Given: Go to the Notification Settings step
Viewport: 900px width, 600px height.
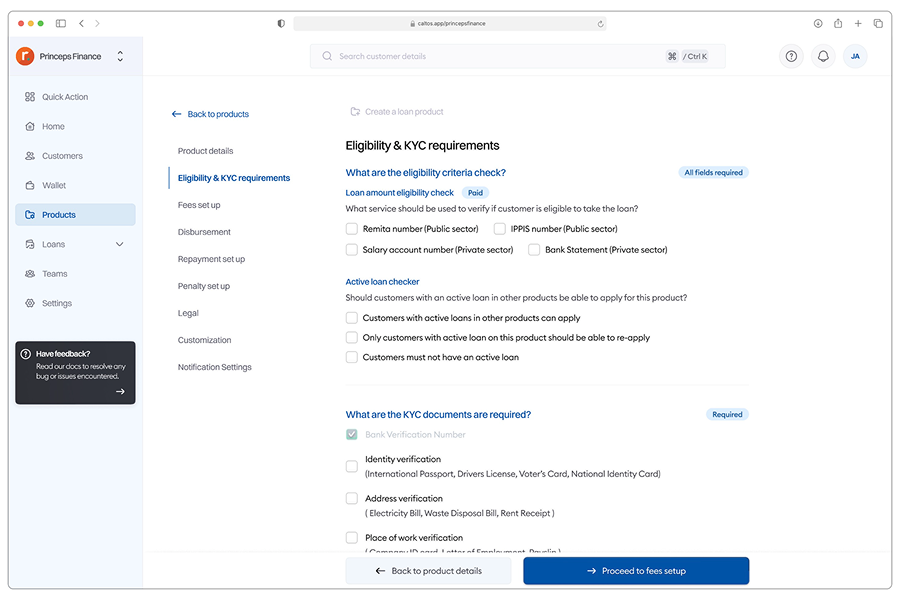Looking at the screenshot, I should (x=214, y=367).
